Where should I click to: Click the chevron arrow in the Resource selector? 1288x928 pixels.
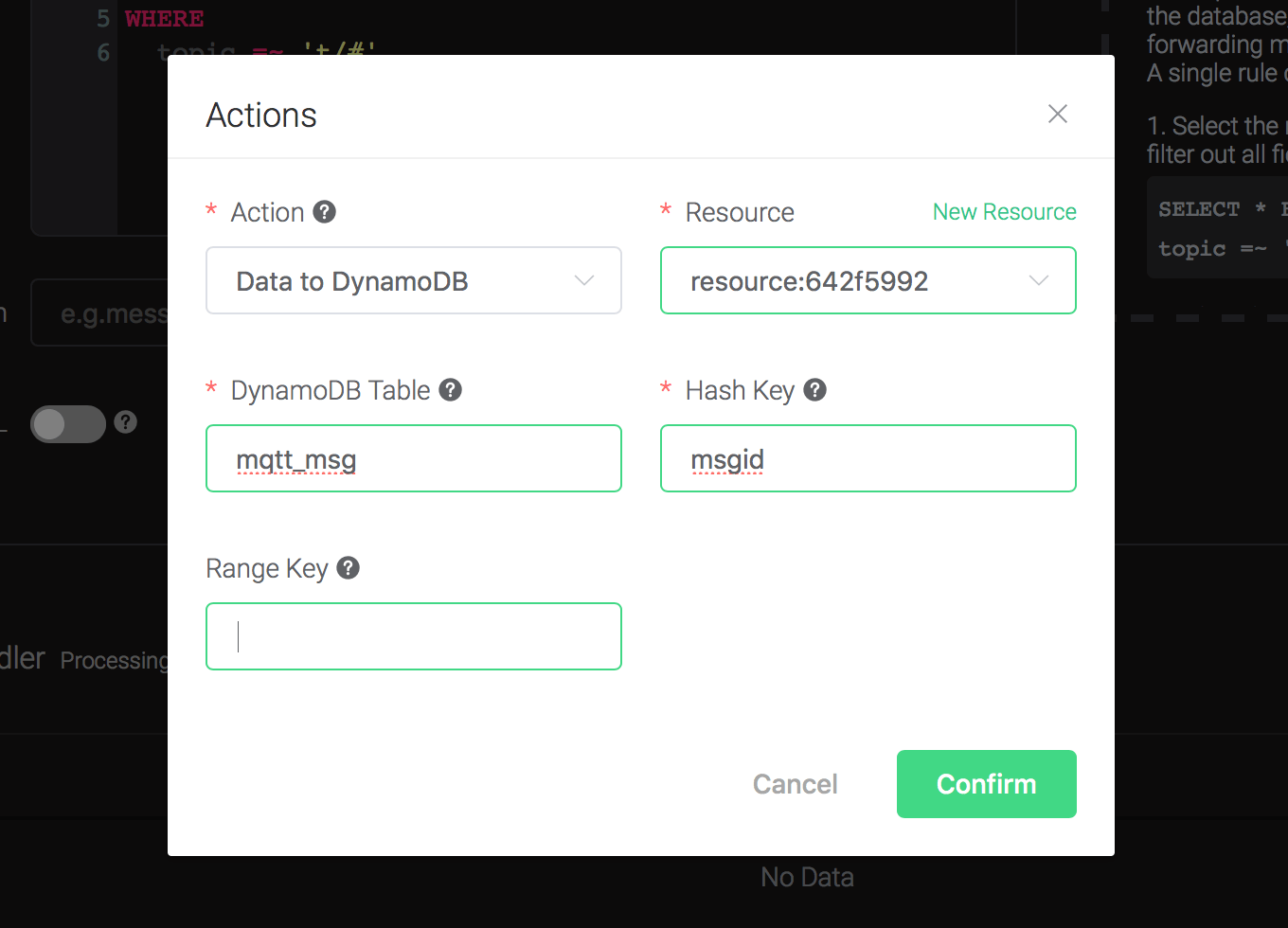[1039, 281]
